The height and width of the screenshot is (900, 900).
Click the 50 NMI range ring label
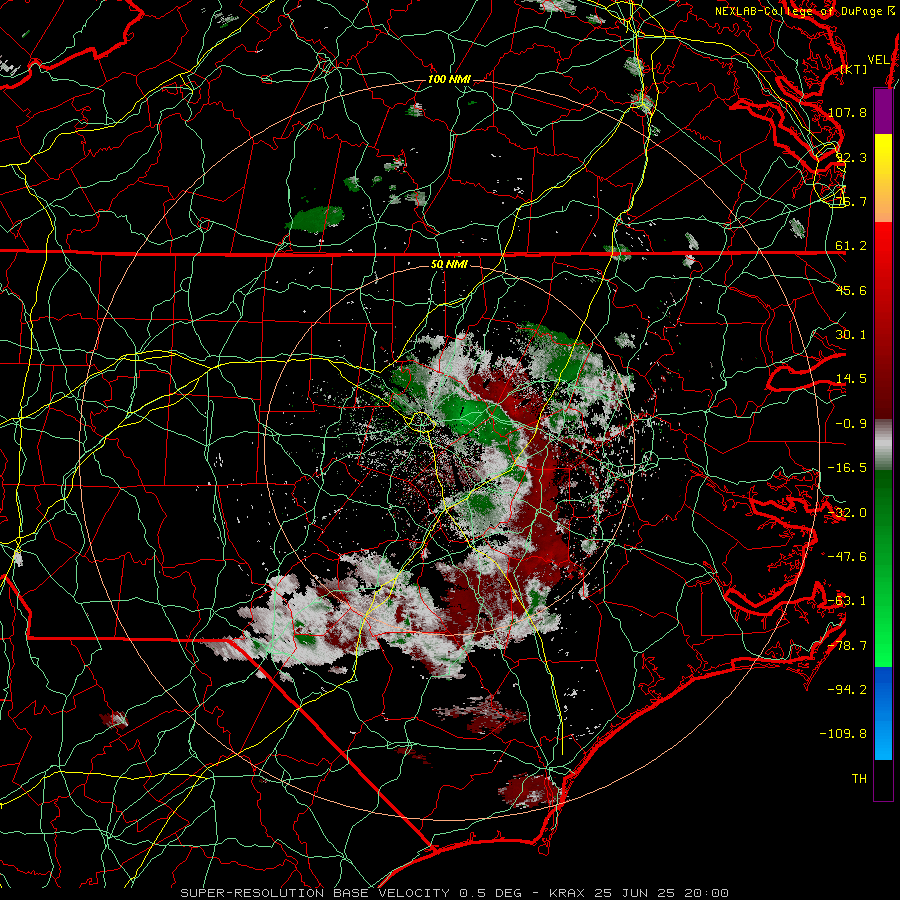click(x=449, y=265)
